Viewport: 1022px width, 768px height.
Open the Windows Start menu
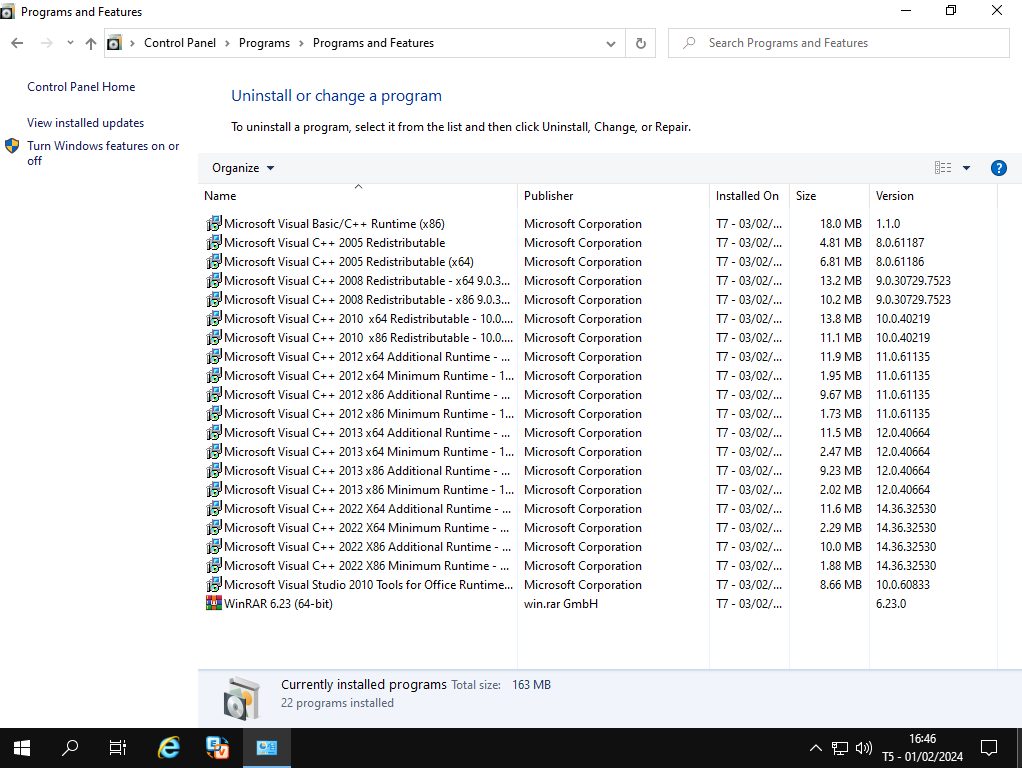(x=22, y=747)
